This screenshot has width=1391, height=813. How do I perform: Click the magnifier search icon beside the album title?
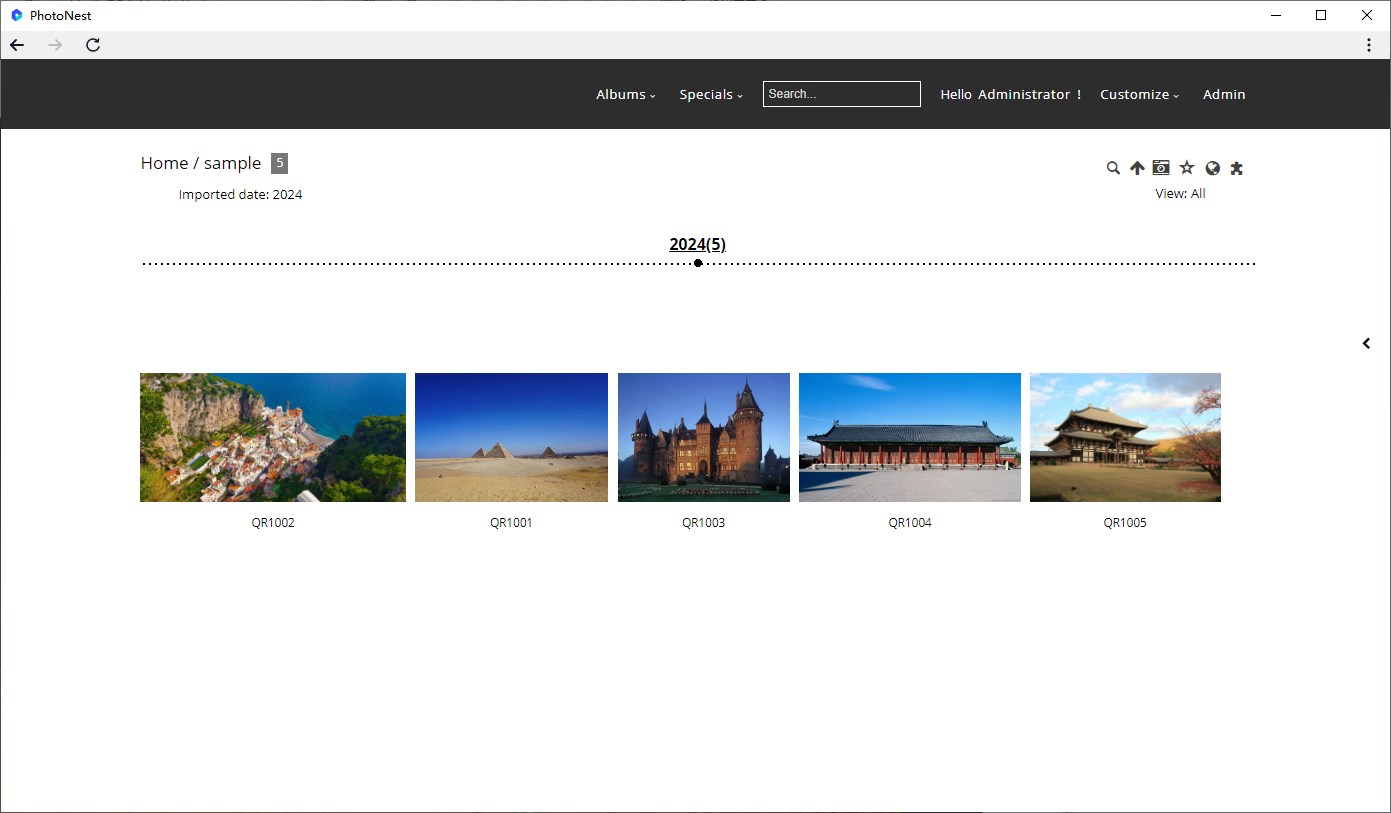(x=1113, y=168)
